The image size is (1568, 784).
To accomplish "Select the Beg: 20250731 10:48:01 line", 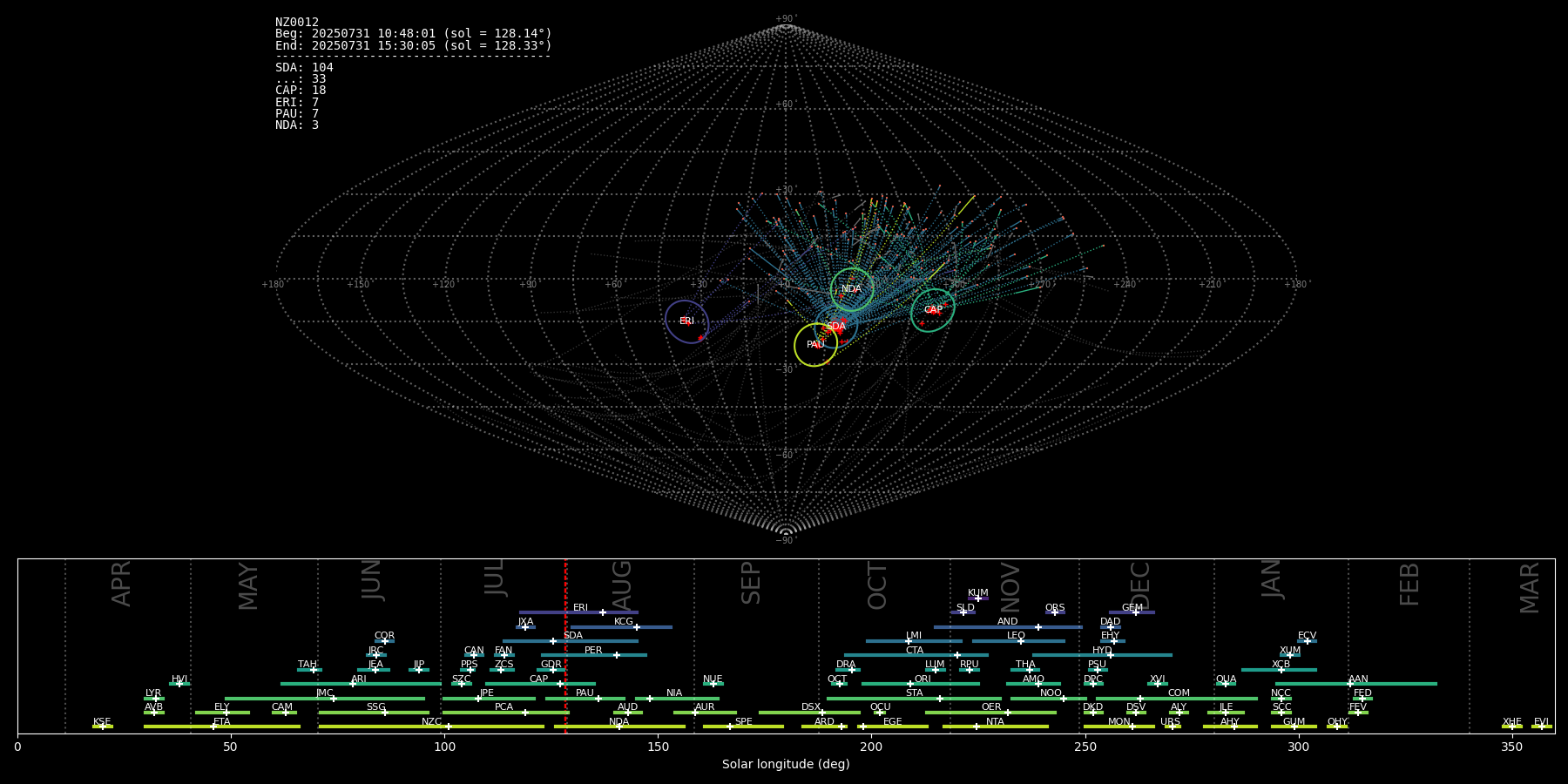I will pyautogui.click(x=414, y=34).
